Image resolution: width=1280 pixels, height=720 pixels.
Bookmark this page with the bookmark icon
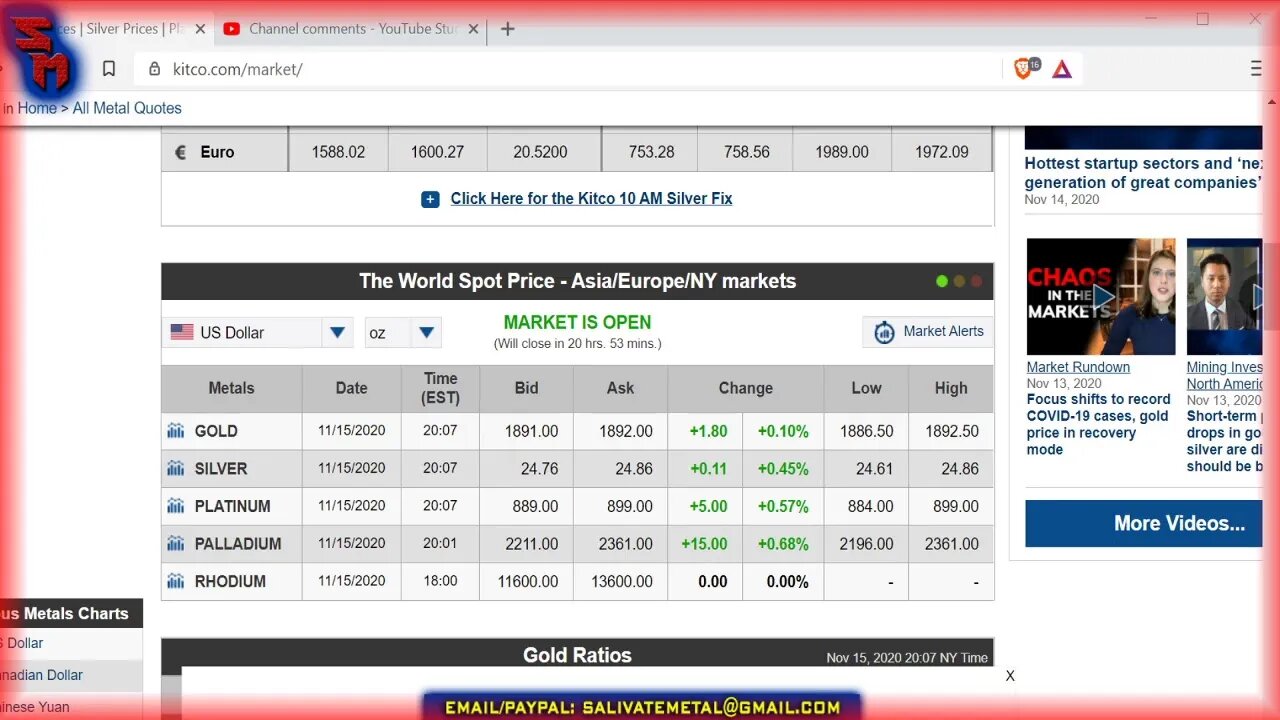pos(109,69)
